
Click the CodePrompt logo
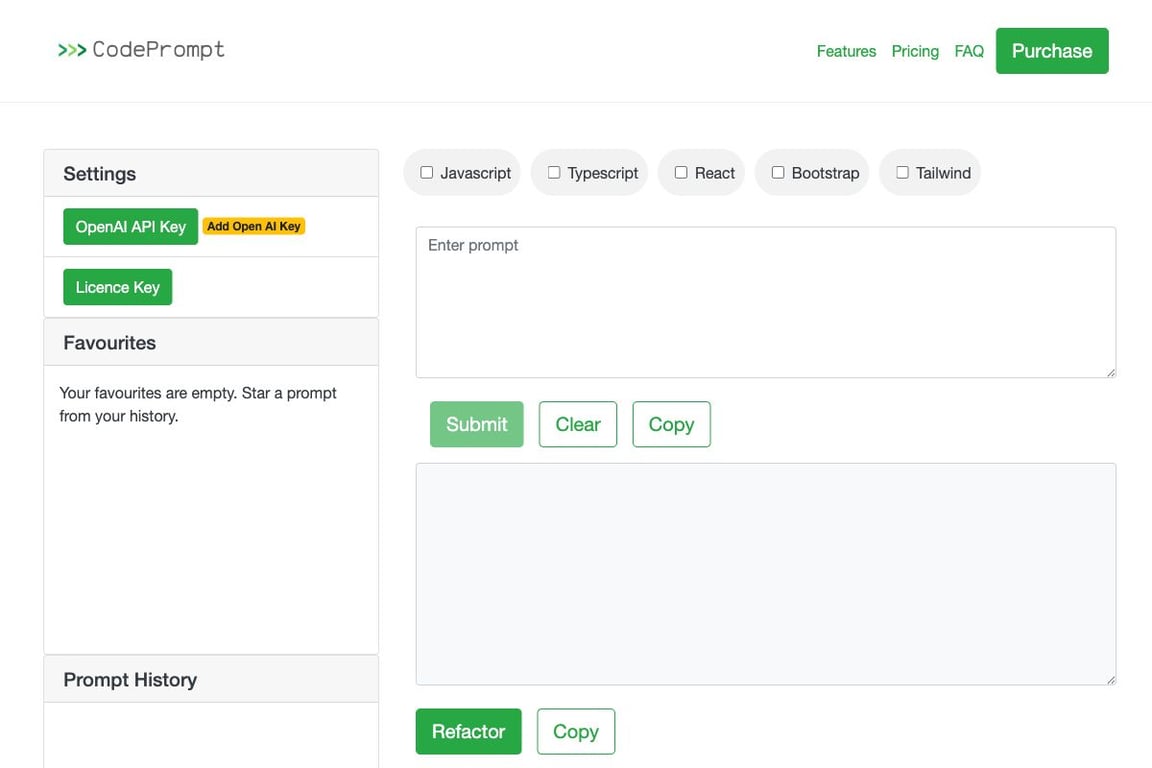point(141,50)
